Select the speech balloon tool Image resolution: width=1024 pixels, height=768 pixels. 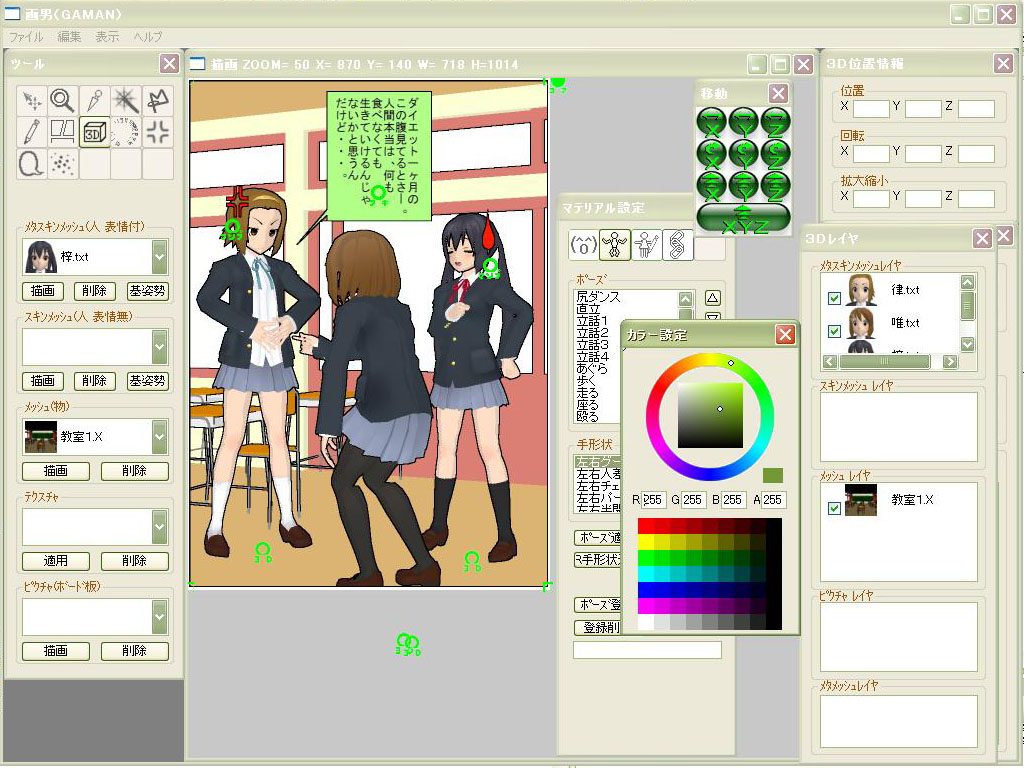click(31, 164)
